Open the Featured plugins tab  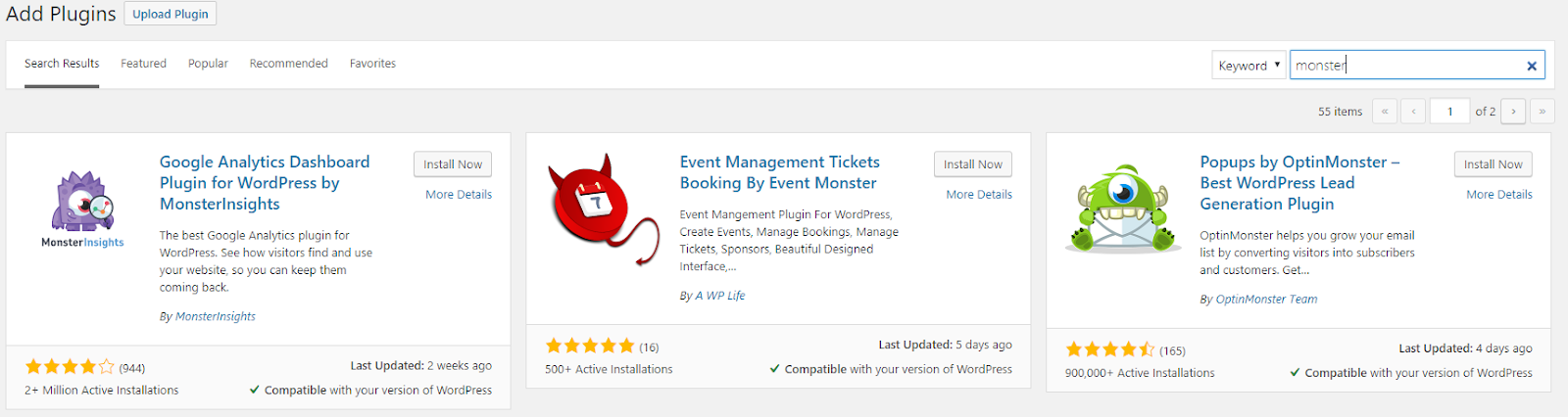(143, 64)
